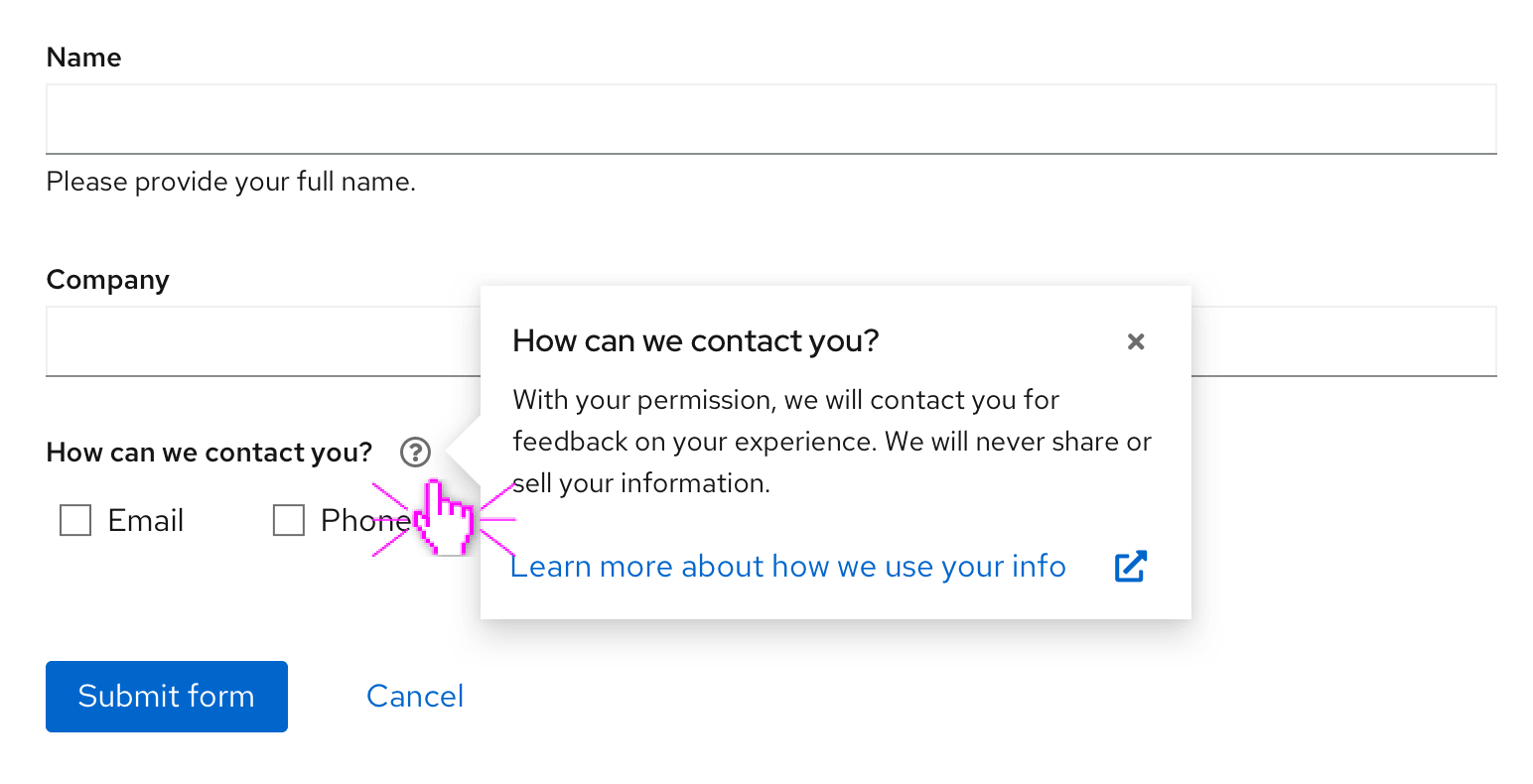Click the Phone checkbox label text
1533x784 pixels.
tap(357, 520)
